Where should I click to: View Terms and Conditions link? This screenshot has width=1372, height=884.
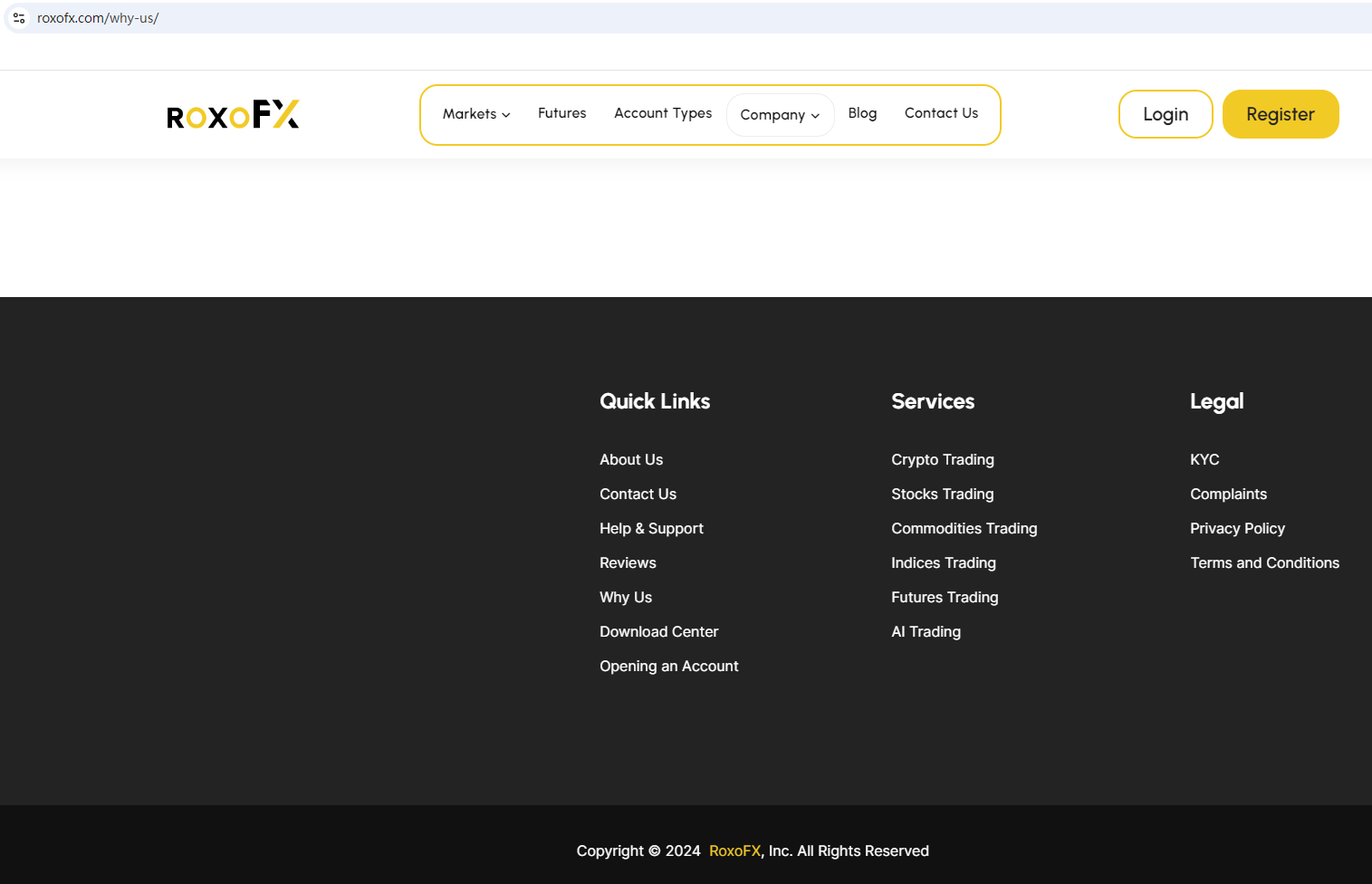1264,563
